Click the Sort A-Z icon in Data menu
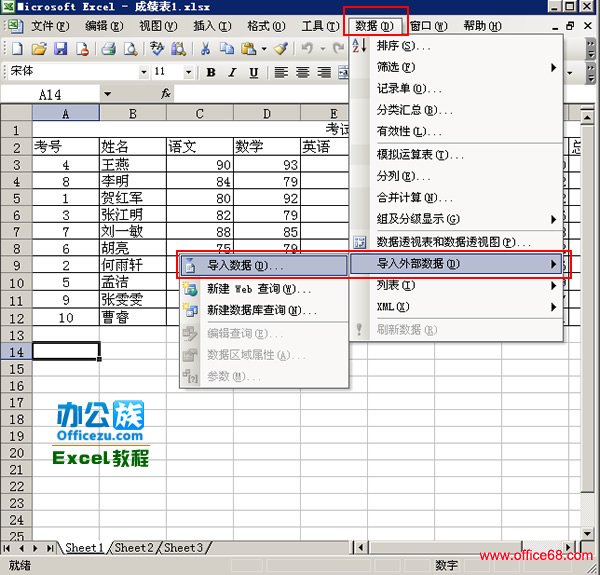The height and width of the screenshot is (575, 600). point(359,46)
